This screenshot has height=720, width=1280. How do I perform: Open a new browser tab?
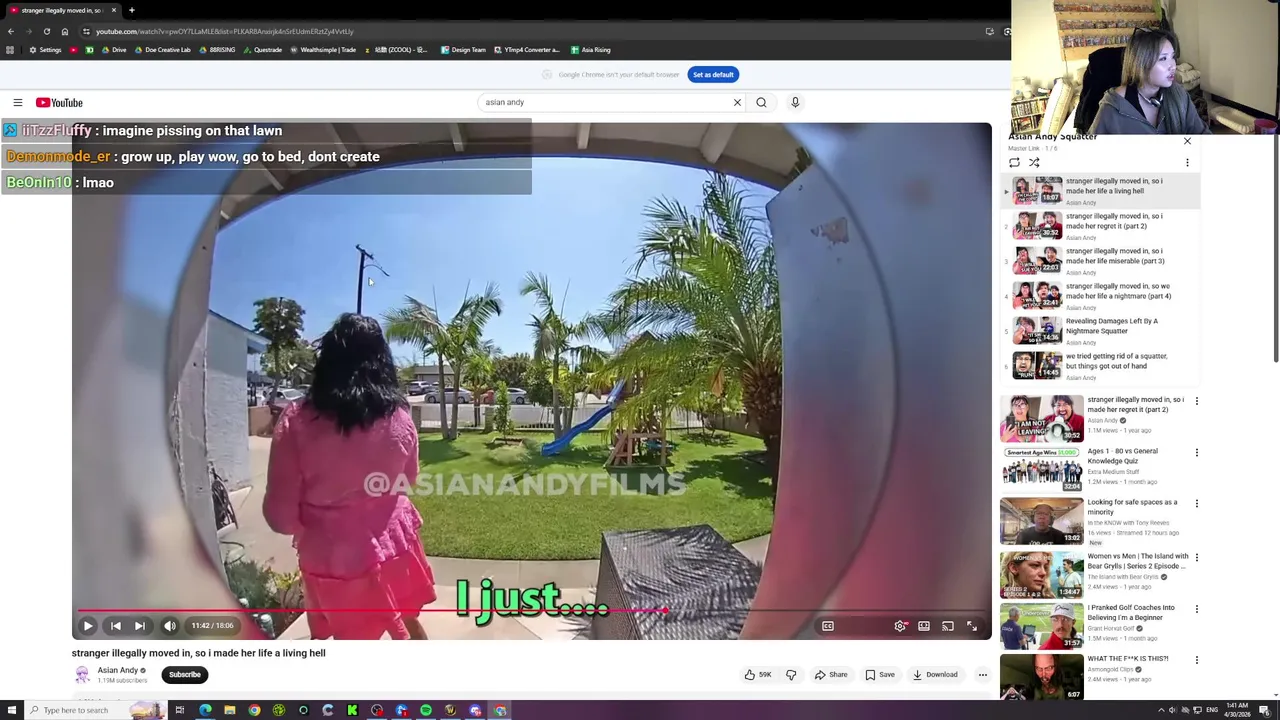click(x=131, y=10)
